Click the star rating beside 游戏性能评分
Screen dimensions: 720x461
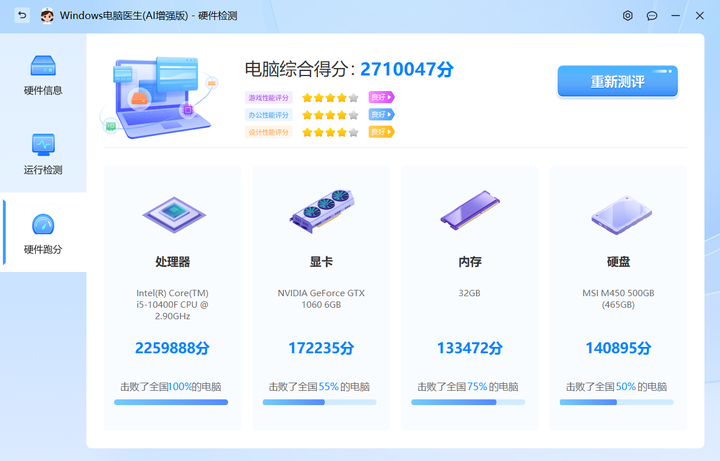pyautogui.click(x=330, y=97)
